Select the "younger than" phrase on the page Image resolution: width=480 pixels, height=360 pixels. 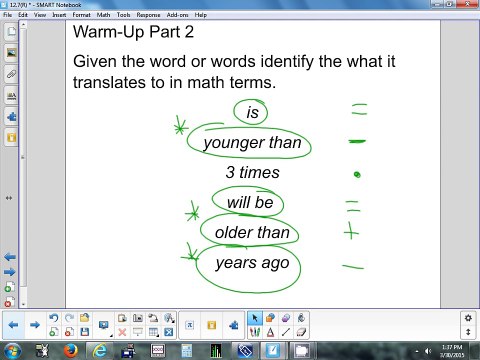pos(252,143)
